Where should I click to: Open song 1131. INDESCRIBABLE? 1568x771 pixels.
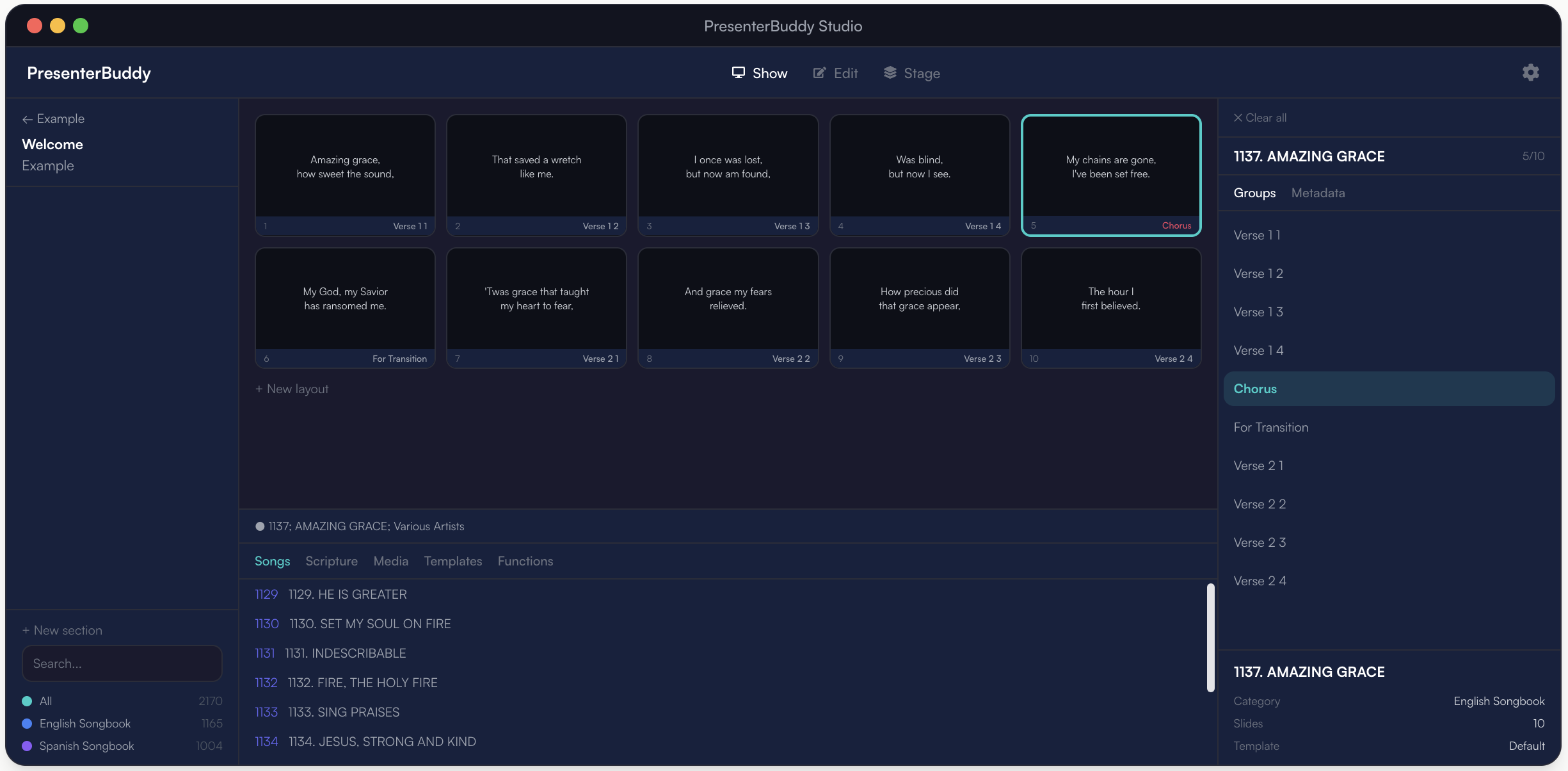point(345,653)
